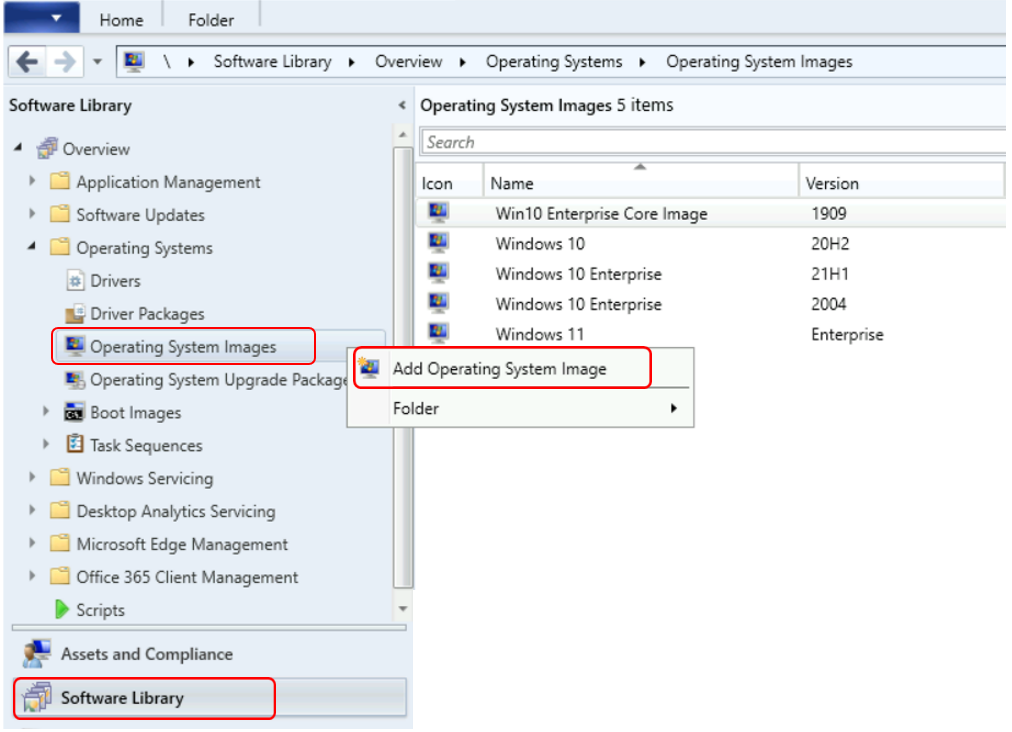Select the Scripts tree label
Viewport: 1012px width, 732px height.
(x=100, y=610)
